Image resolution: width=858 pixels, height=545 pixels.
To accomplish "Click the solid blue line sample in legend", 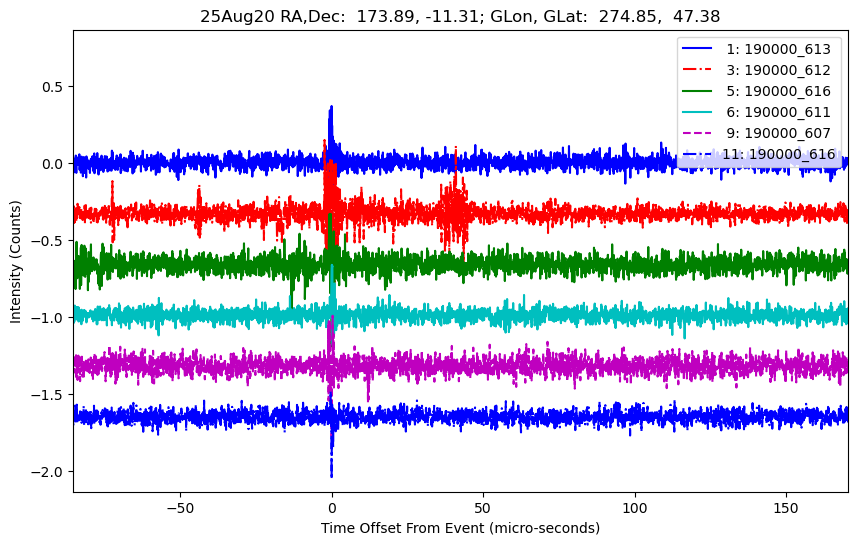I will 700,49.
